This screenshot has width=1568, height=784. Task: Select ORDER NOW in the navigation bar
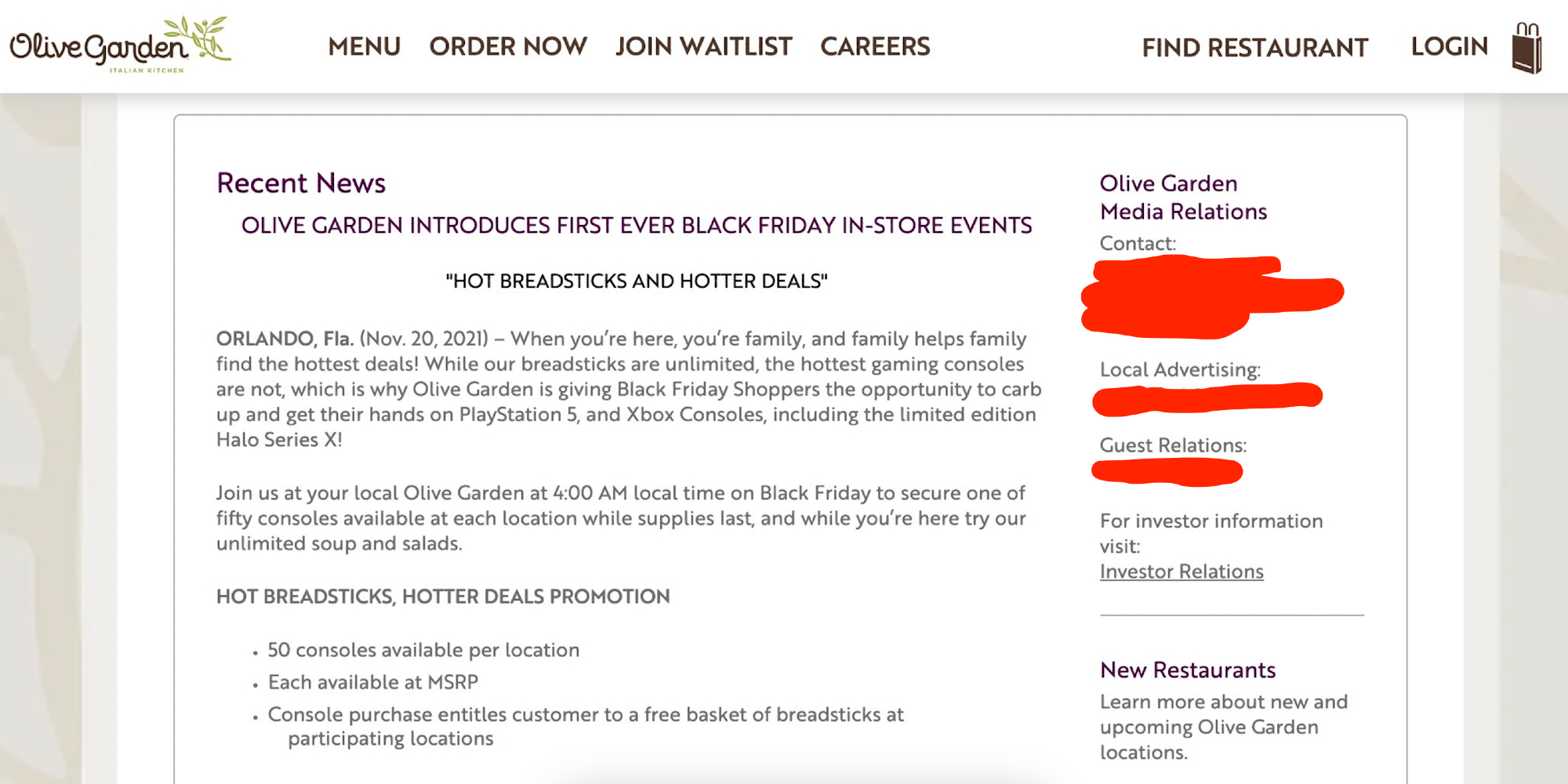pyautogui.click(x=508, y=47)
